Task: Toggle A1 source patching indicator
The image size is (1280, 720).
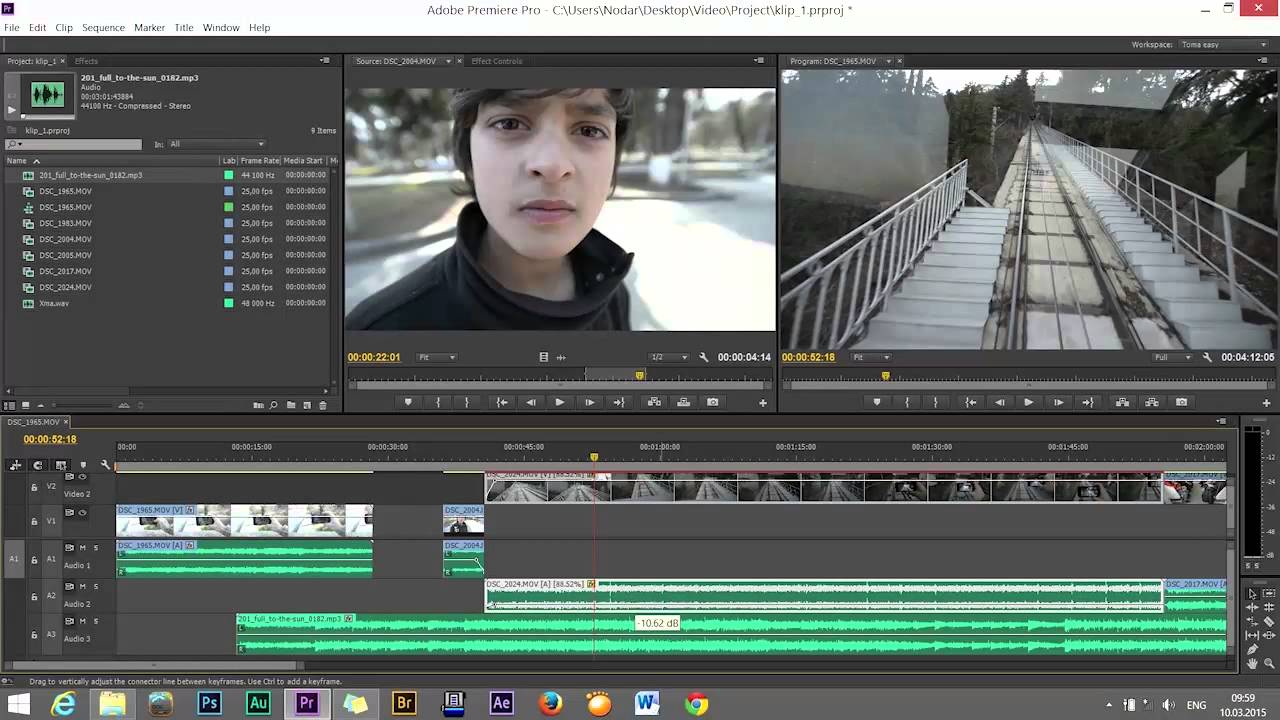Action: [14, 558]
